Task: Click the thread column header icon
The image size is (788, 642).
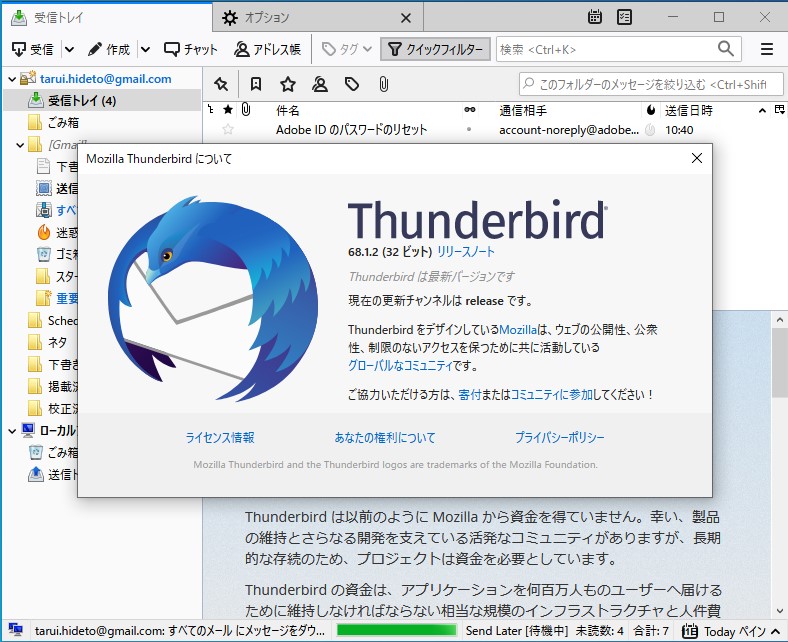Action: tap(211, 110)
